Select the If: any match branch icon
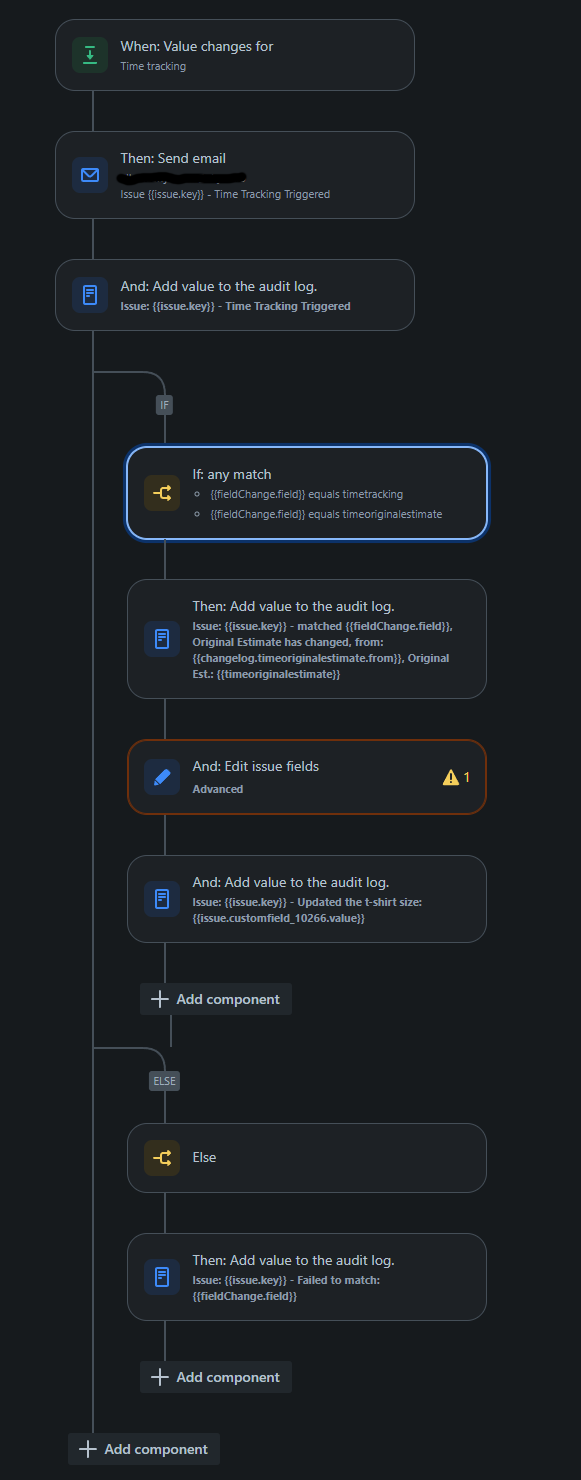The image size is (581, 1480). tap(162, 493)
